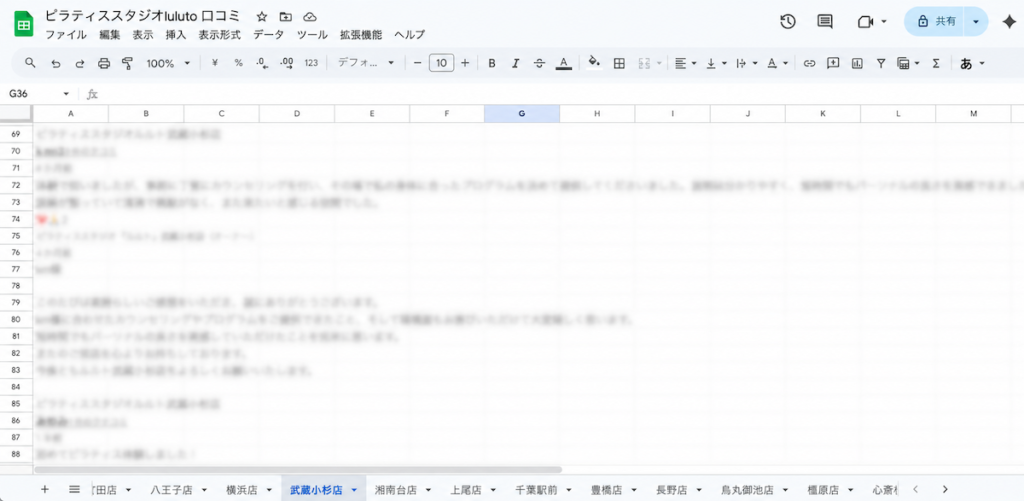Insert a chart from the toolbar
Viewport: 1024px width, 501px height.
(x=857, y=63)
